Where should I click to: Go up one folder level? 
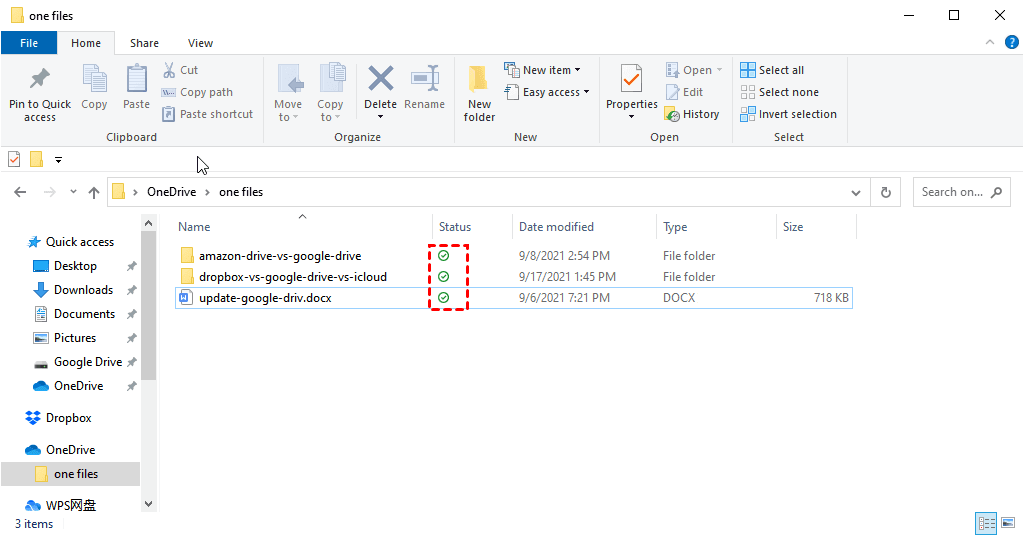tap(94, 192)
